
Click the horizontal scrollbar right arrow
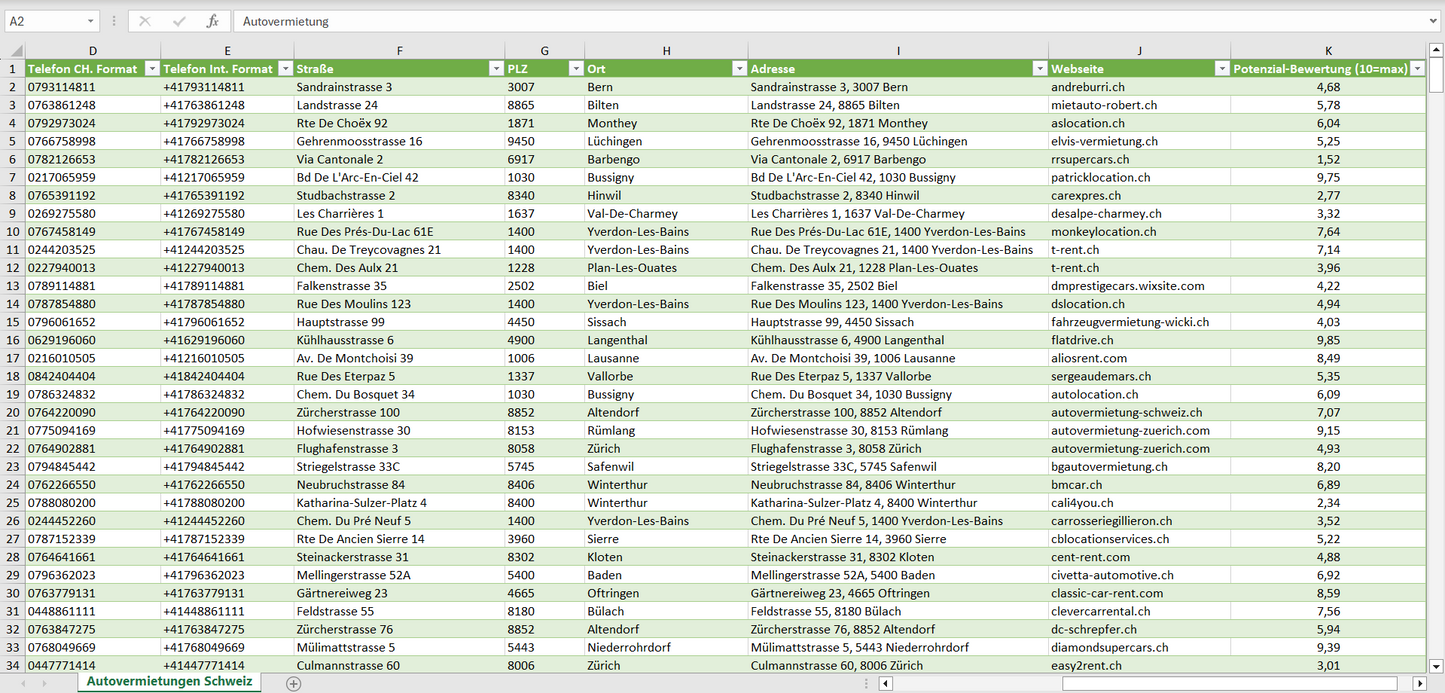click(x=1419, y=683)
